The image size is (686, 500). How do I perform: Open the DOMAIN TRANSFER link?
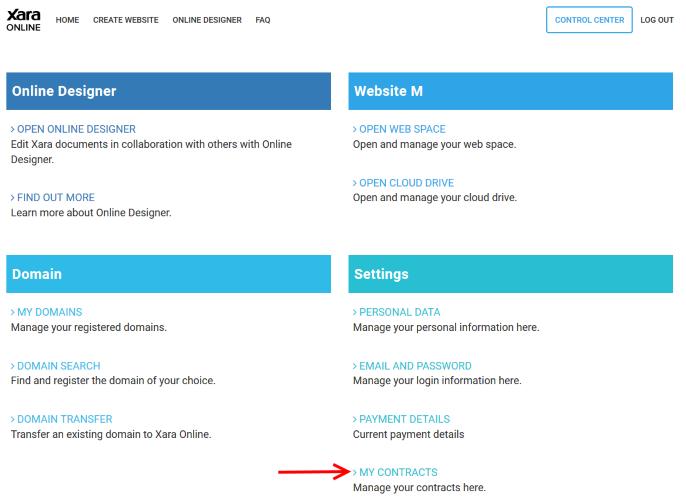coord(62,419)
